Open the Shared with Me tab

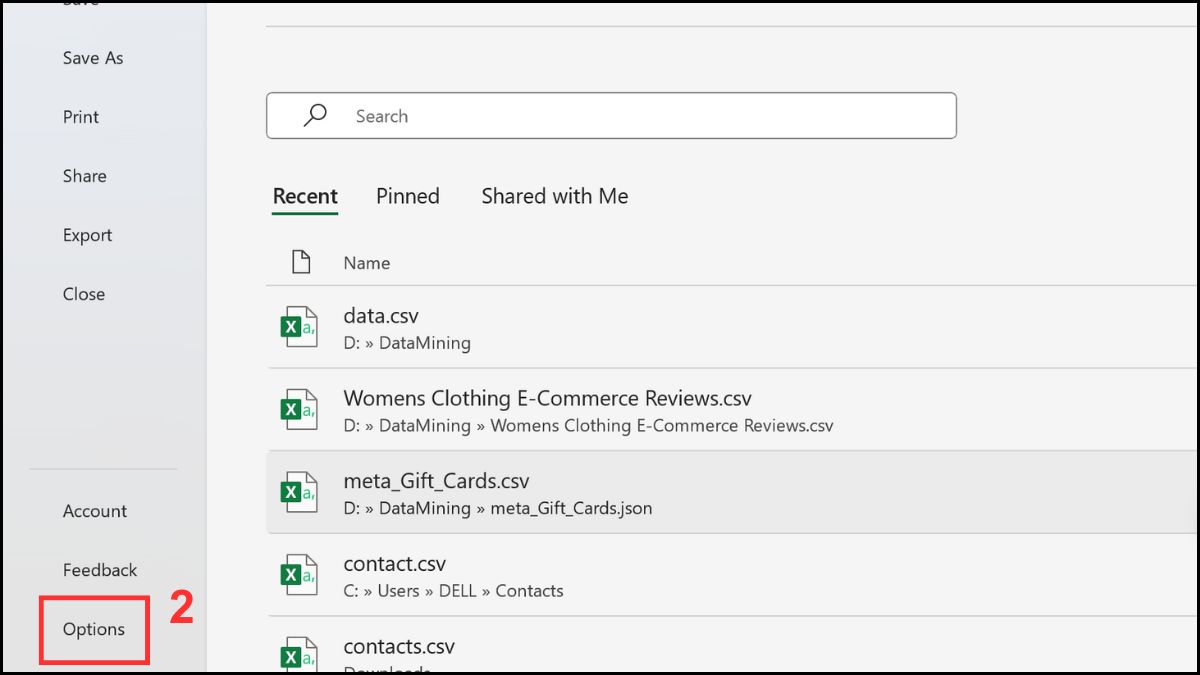coord(554,196)
